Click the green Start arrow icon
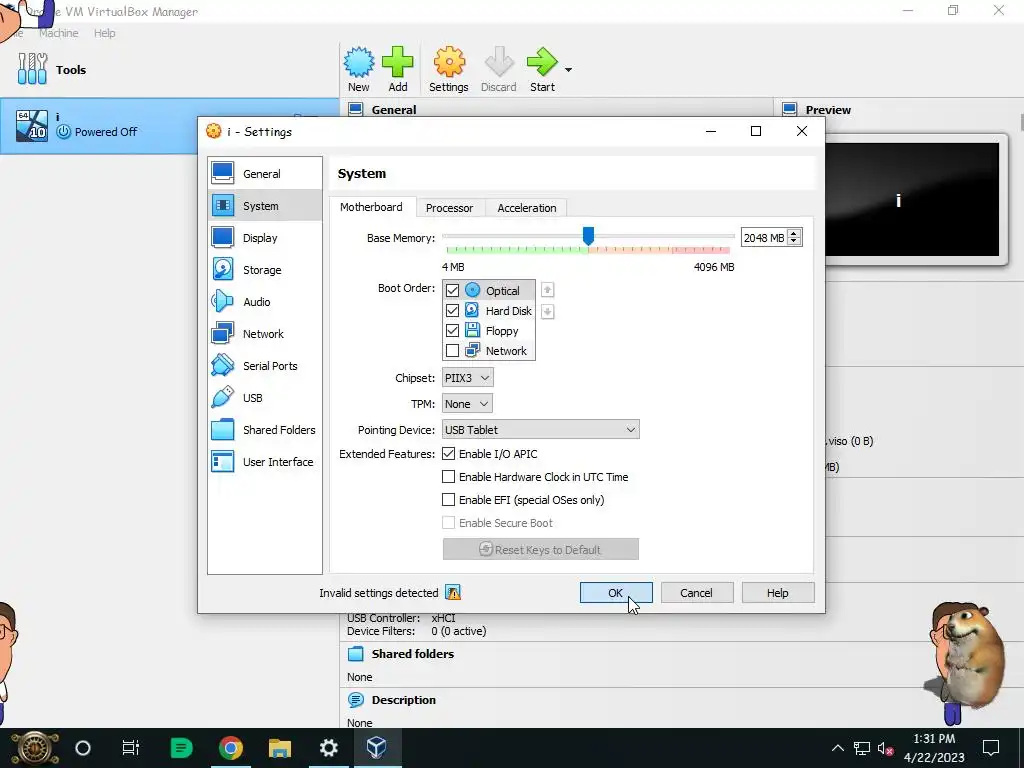 click(x=542, y=62)
